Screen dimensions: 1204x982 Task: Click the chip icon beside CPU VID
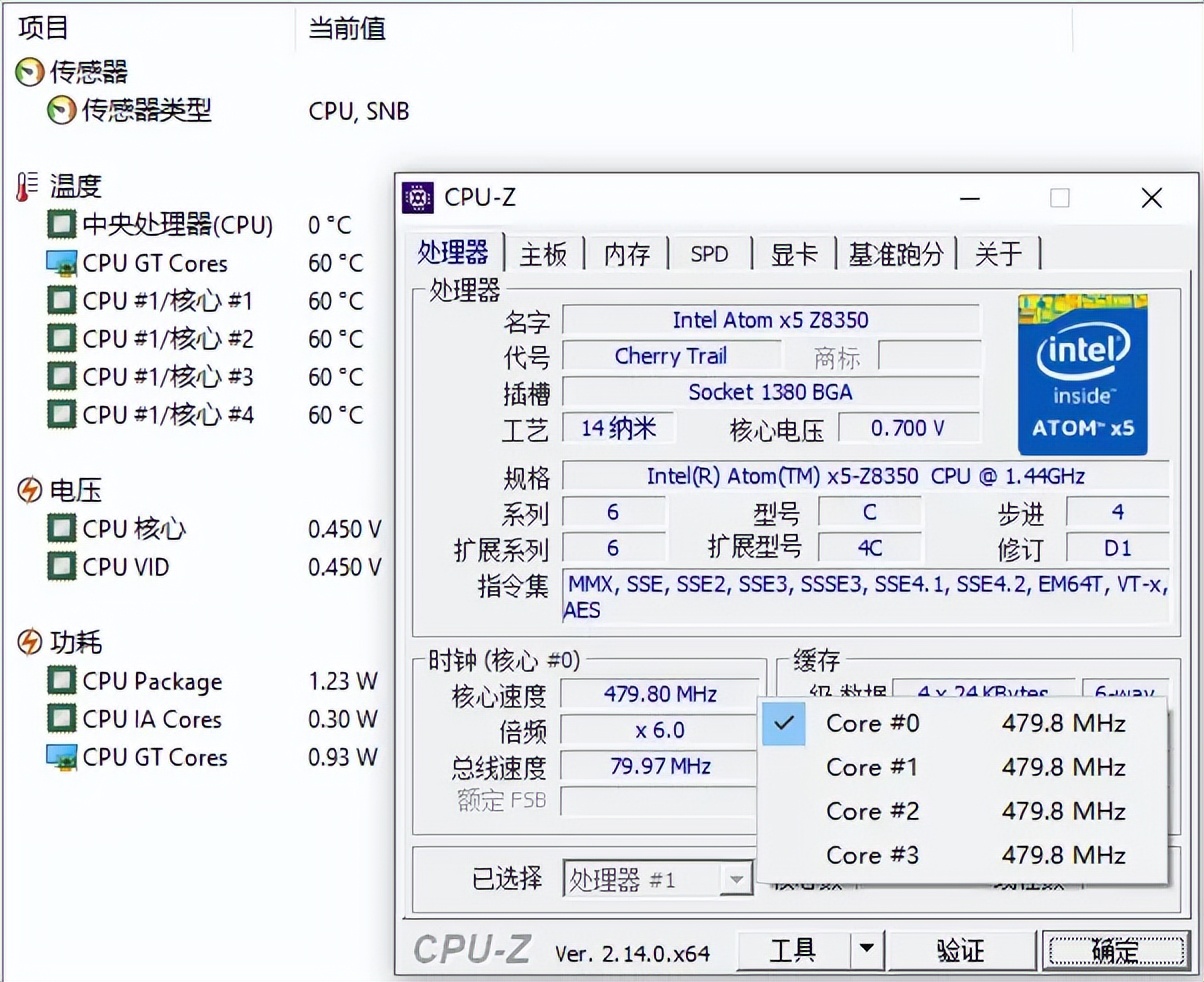[x=62, y=567]
